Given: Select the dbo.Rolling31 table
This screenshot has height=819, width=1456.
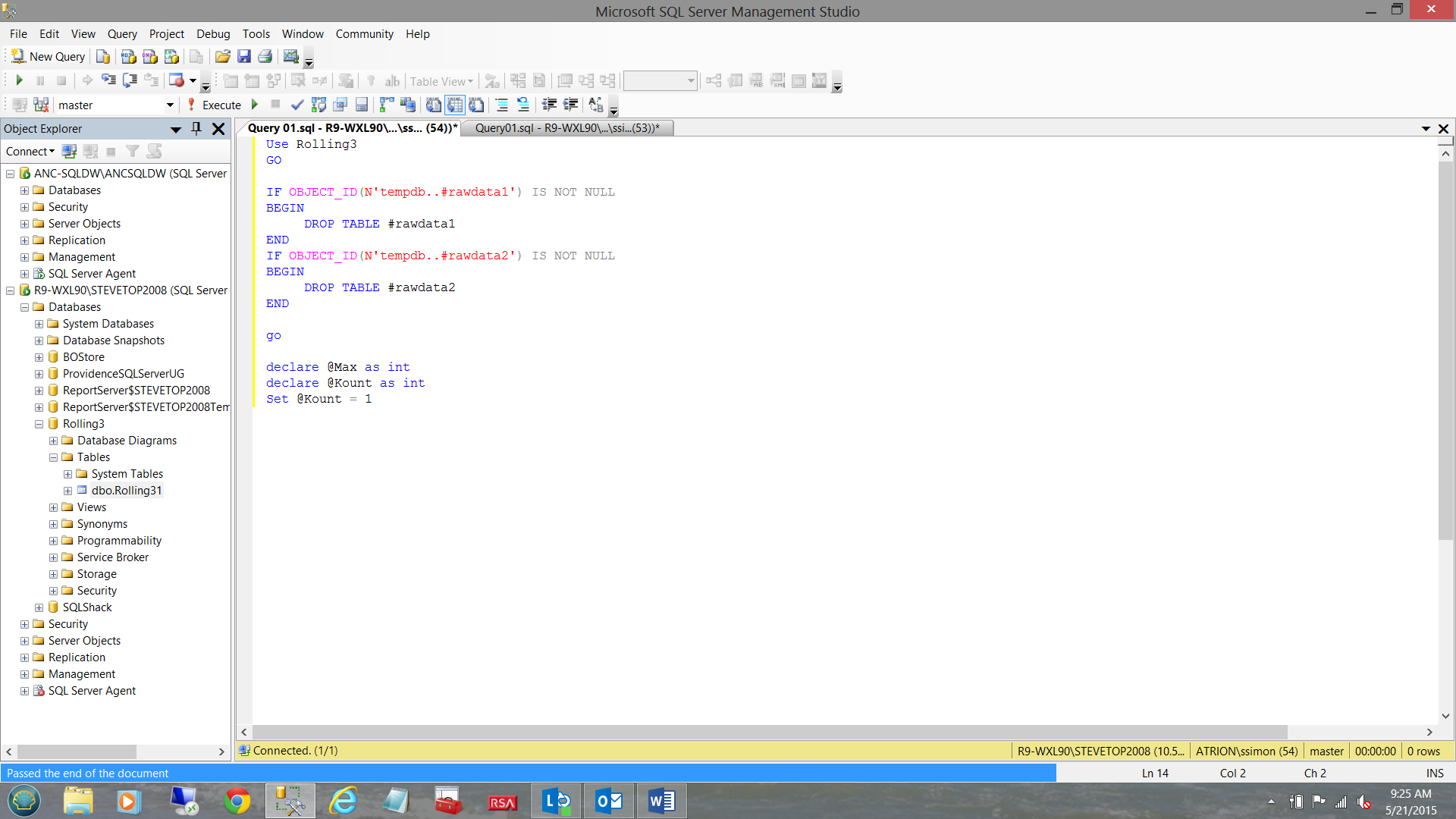Looking at the screenshot, I should click(x=126, y=491).
